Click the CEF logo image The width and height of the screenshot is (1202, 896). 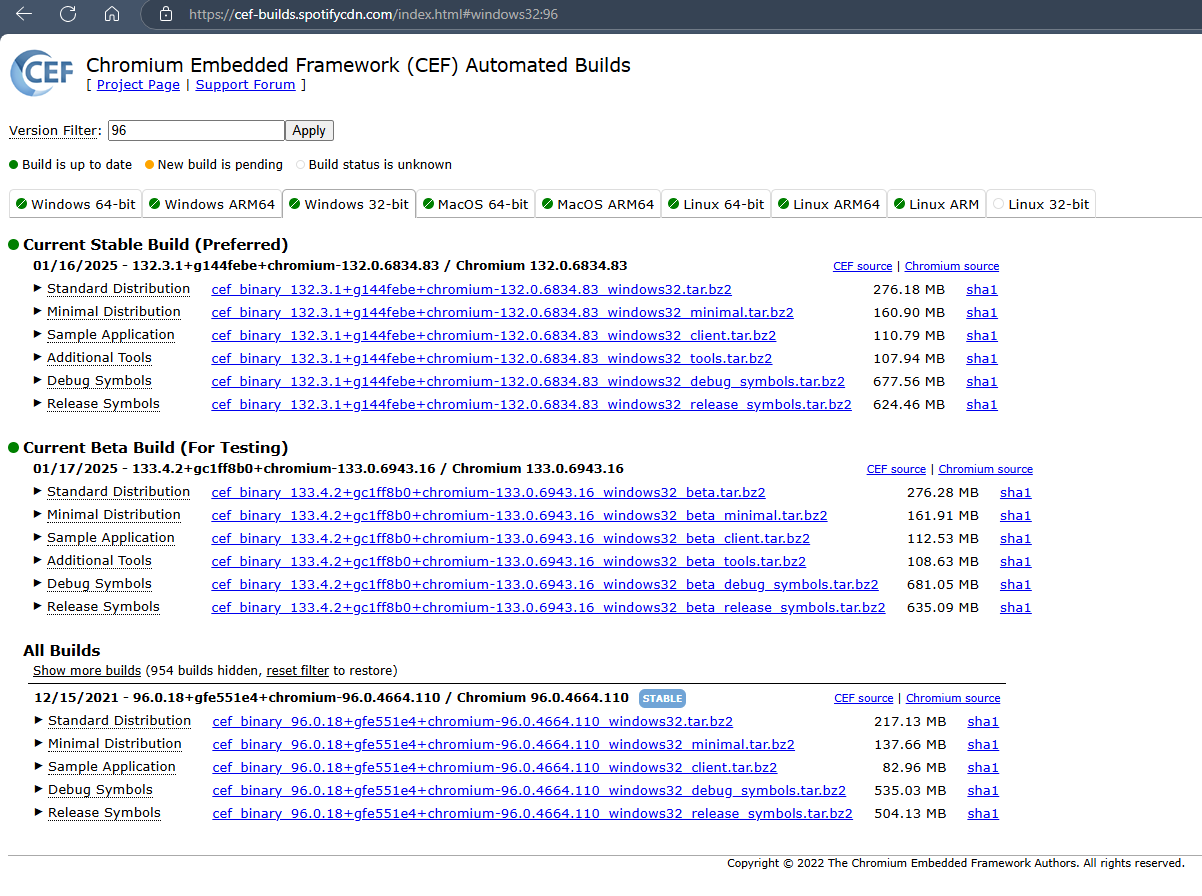42,73
